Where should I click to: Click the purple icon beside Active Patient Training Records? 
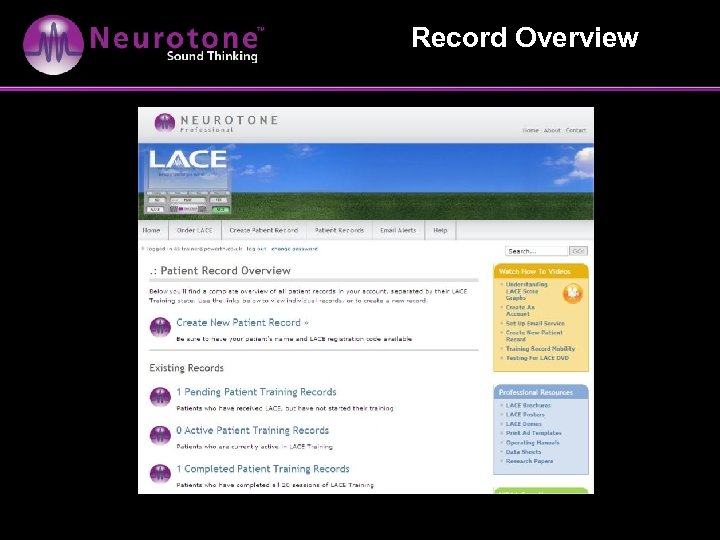coord(160,435)
